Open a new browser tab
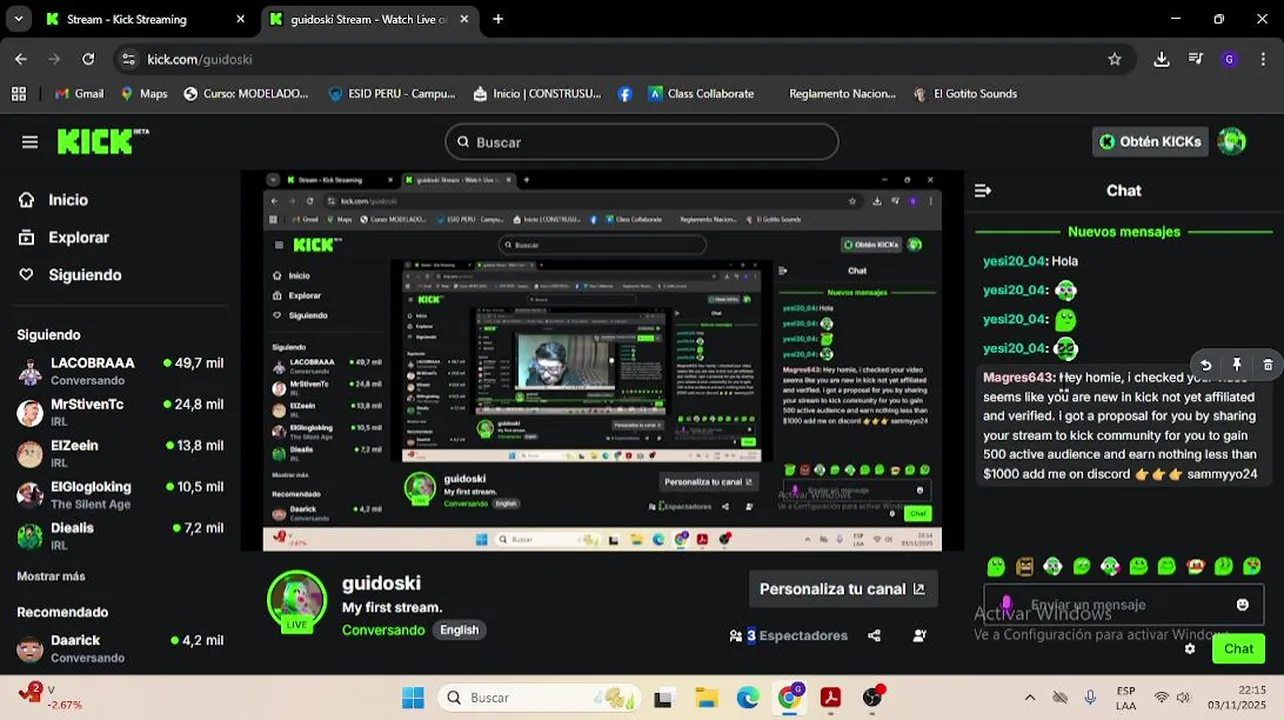 click(x=498, y=19)
